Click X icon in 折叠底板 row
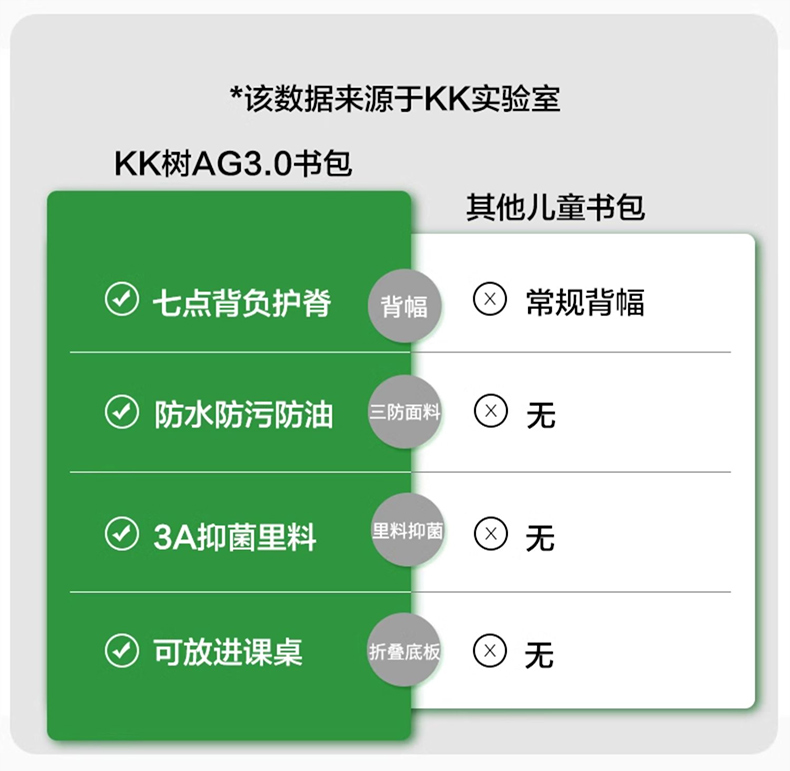790x771 pixels. click(489, 652)
